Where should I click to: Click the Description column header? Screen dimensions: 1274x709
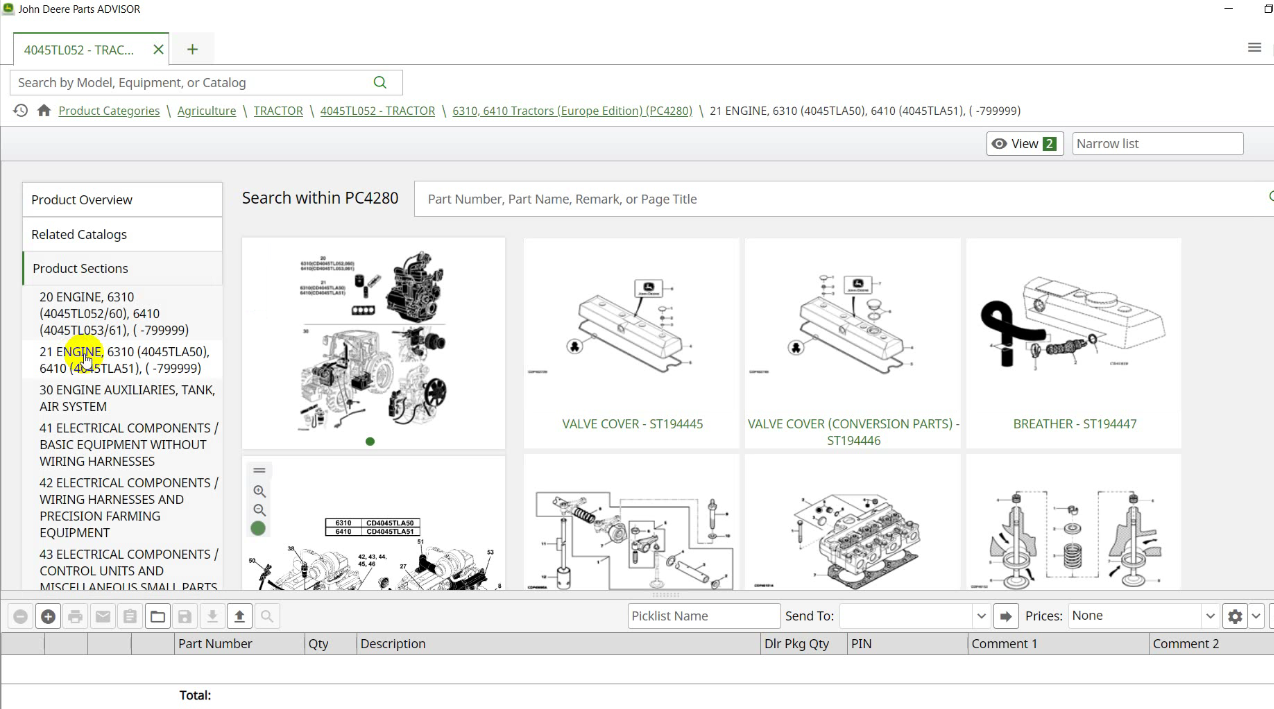[558, 644]
